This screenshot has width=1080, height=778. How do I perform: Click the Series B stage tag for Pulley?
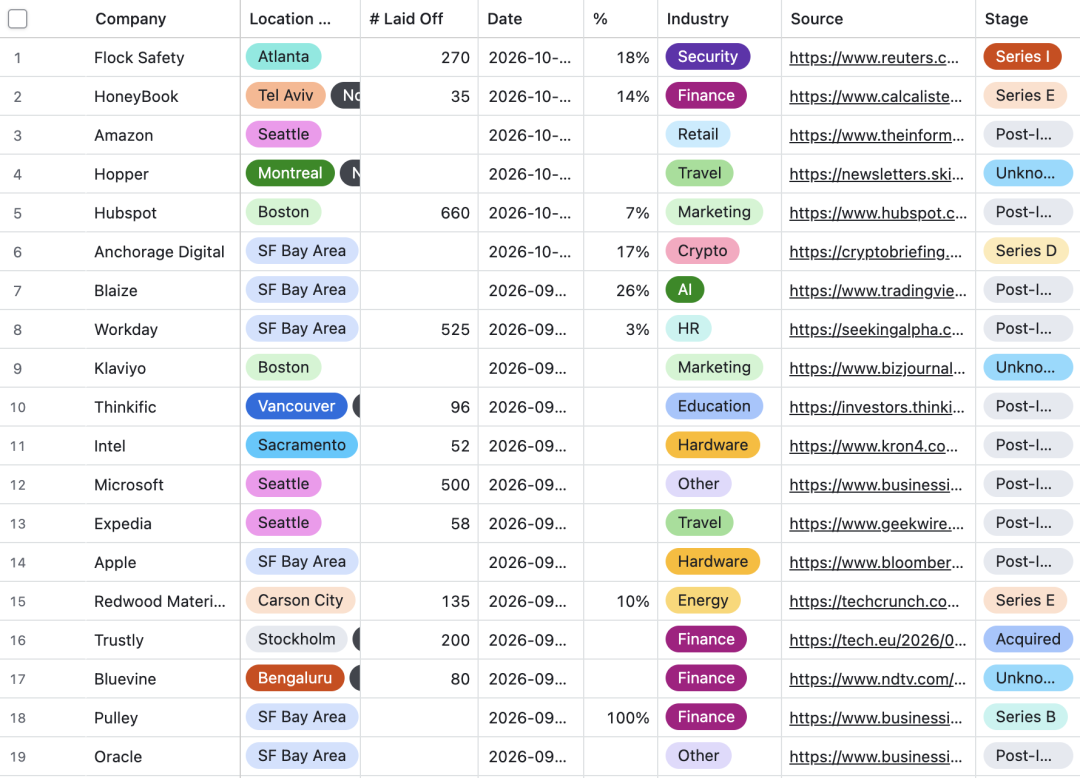(x=1026, y=717)
